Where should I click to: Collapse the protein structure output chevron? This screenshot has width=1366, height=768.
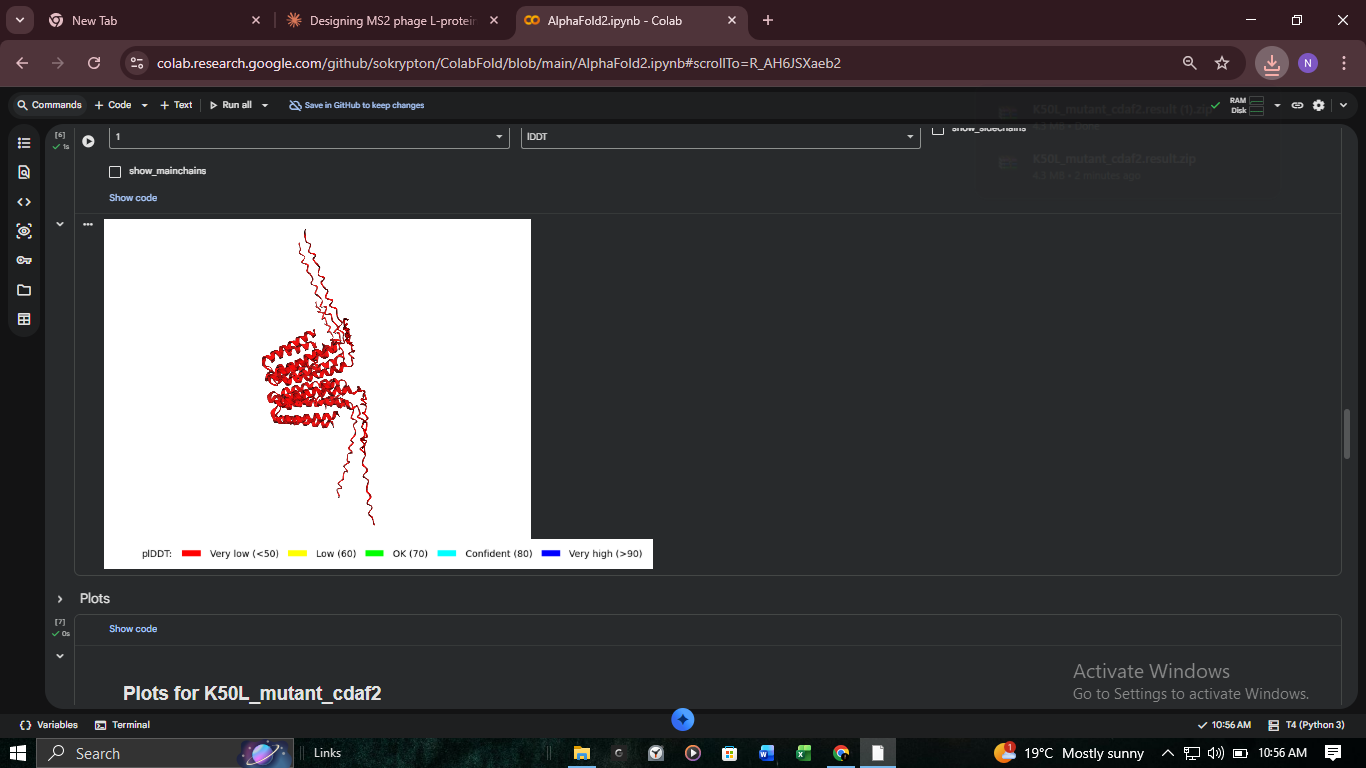pyautogui.click(x=60, y=225)
